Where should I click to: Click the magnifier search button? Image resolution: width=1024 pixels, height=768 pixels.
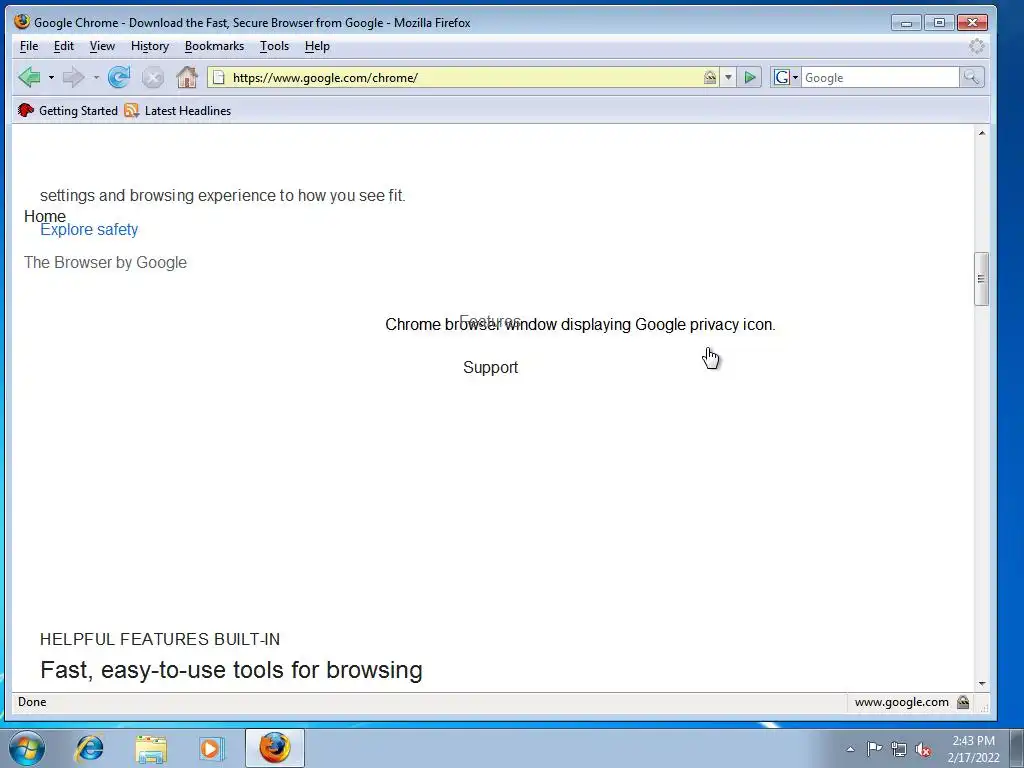click(971, 78)
